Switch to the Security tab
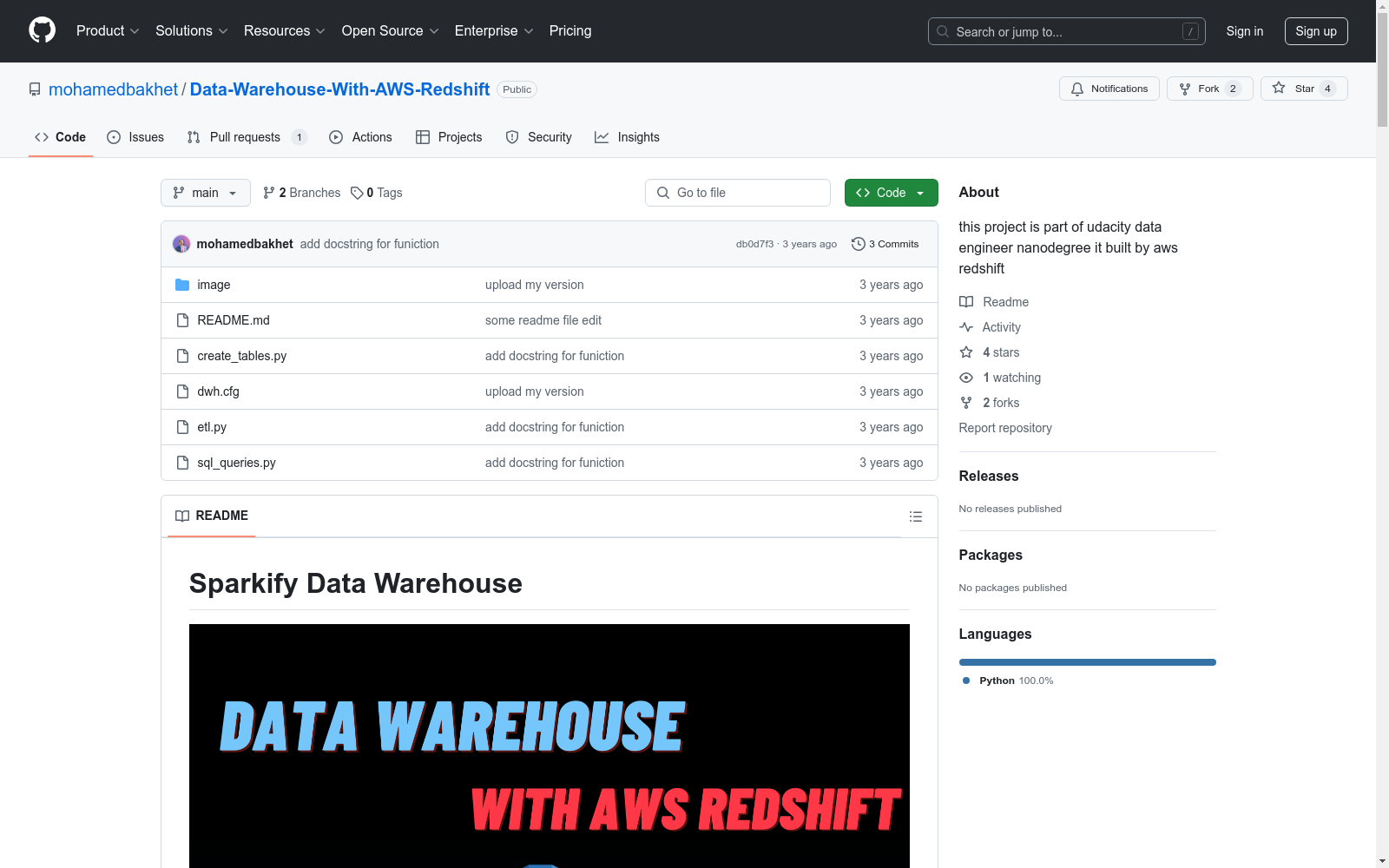Image resolution: width=1389 pixels, height=868 pixels. pyautogui.click(x=538, y=137)
